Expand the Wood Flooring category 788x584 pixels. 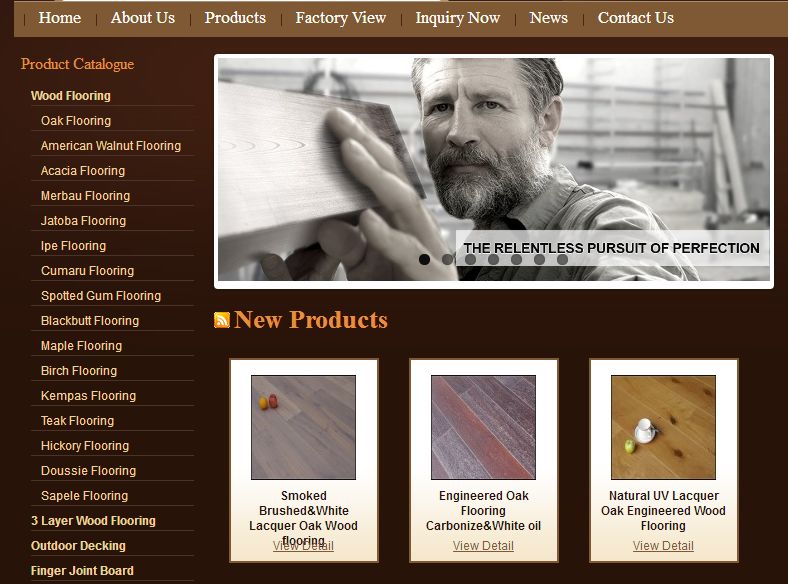tap(71, 95)
